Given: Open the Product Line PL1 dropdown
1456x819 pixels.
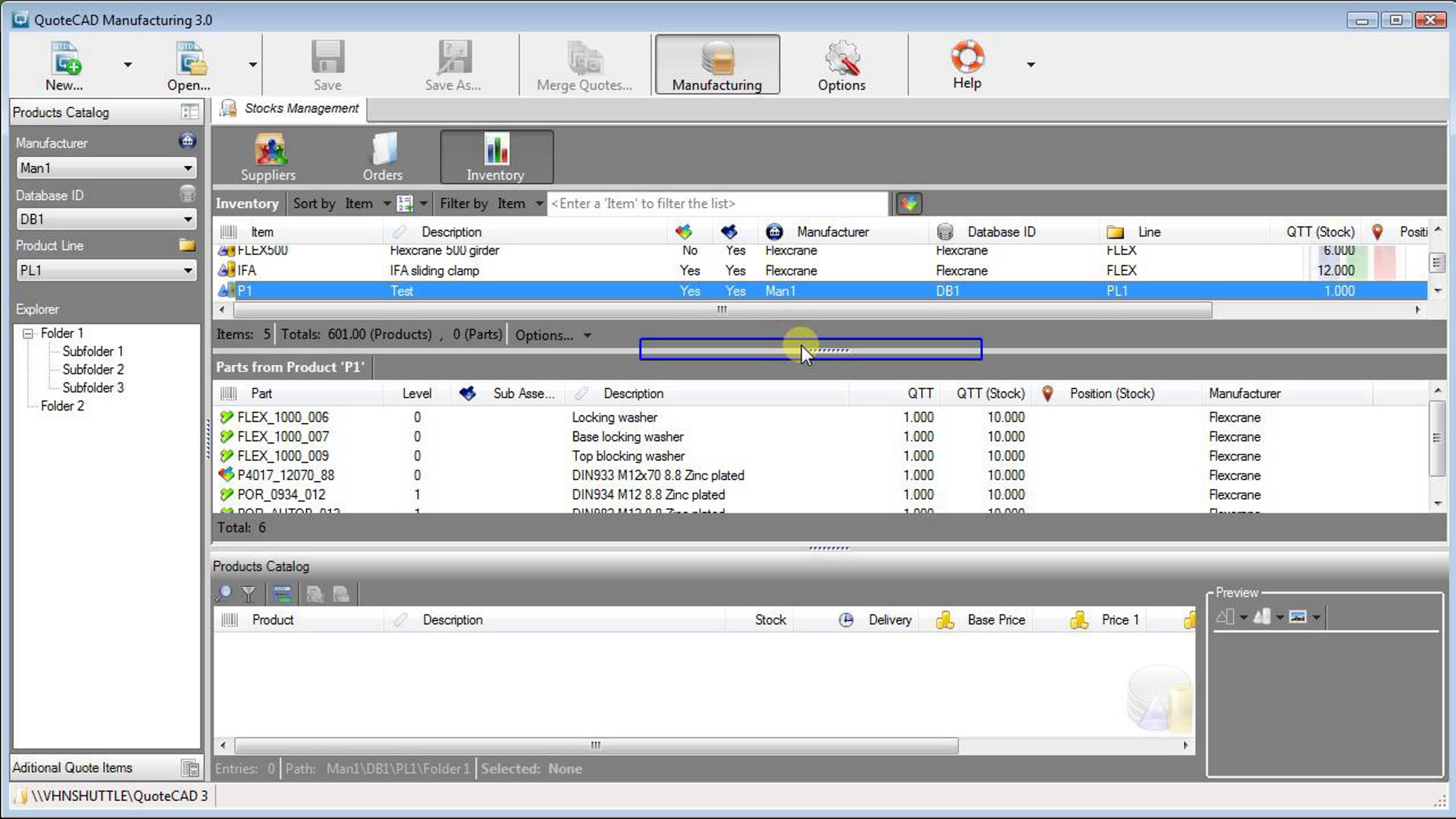Looking at the screenshot, I should point(187,271).
